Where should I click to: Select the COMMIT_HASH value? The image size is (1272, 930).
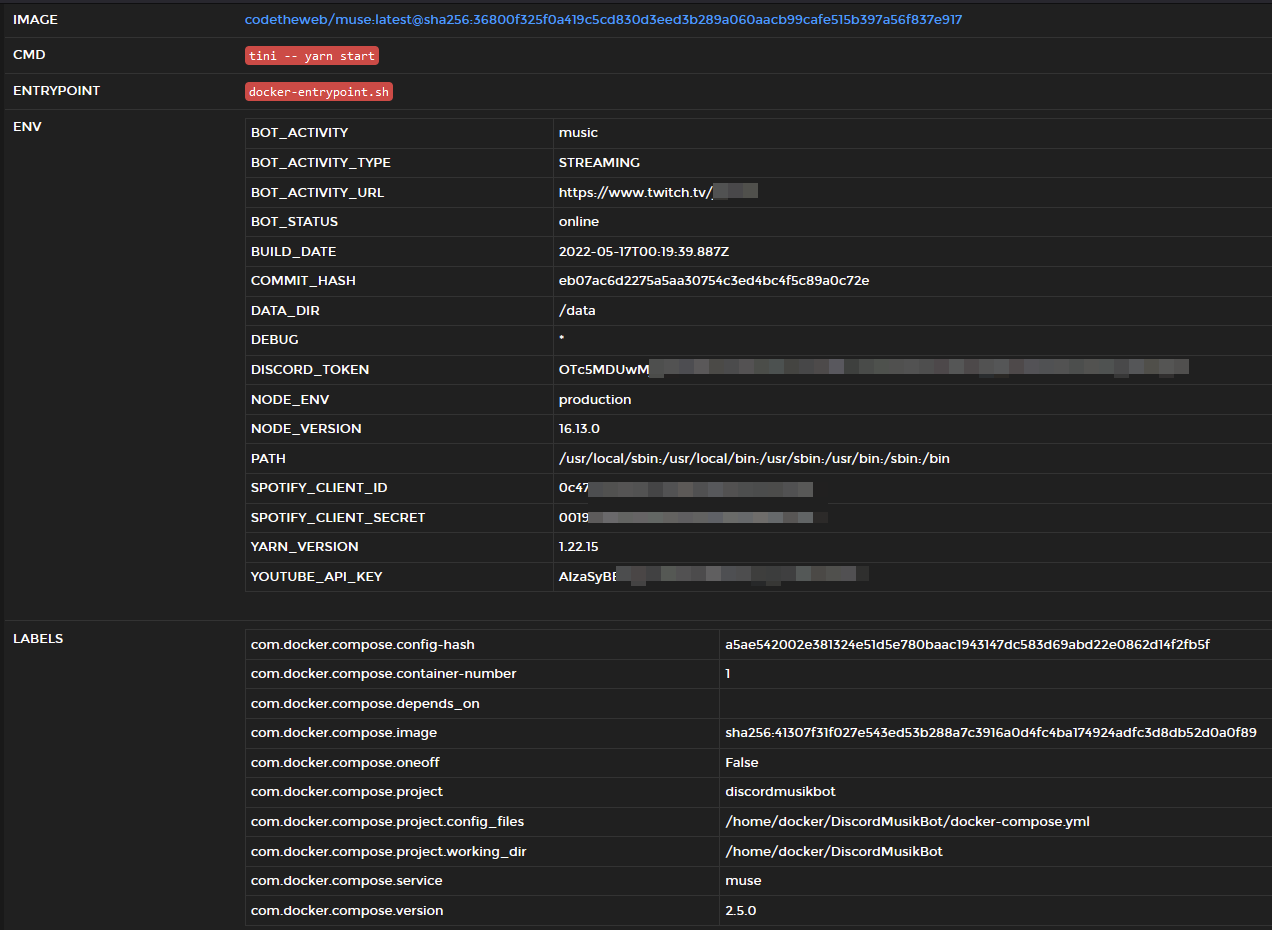pos(712,280)
